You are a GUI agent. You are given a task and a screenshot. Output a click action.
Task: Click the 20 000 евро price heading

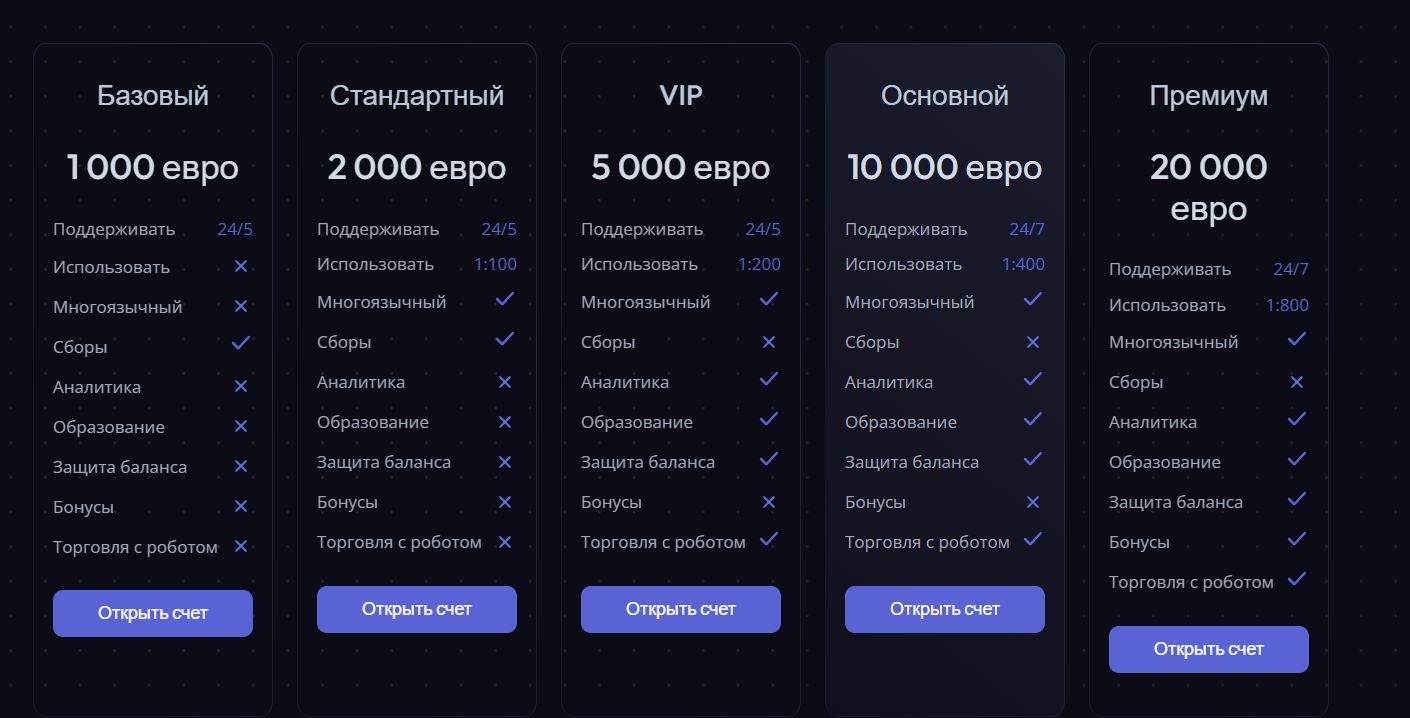[1209, 187]
